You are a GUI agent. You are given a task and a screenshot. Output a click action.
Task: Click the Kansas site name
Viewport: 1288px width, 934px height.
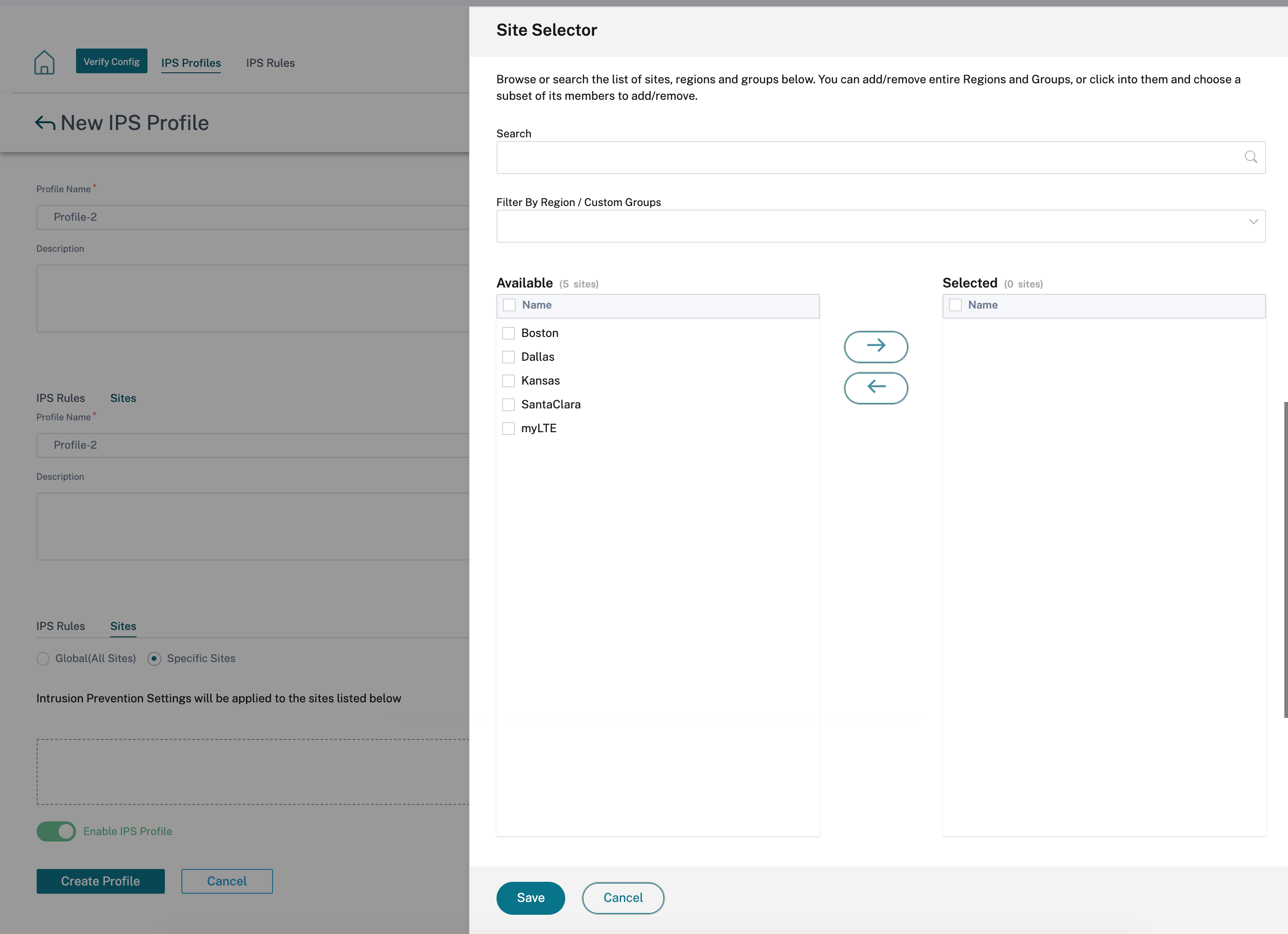[540, 381]
